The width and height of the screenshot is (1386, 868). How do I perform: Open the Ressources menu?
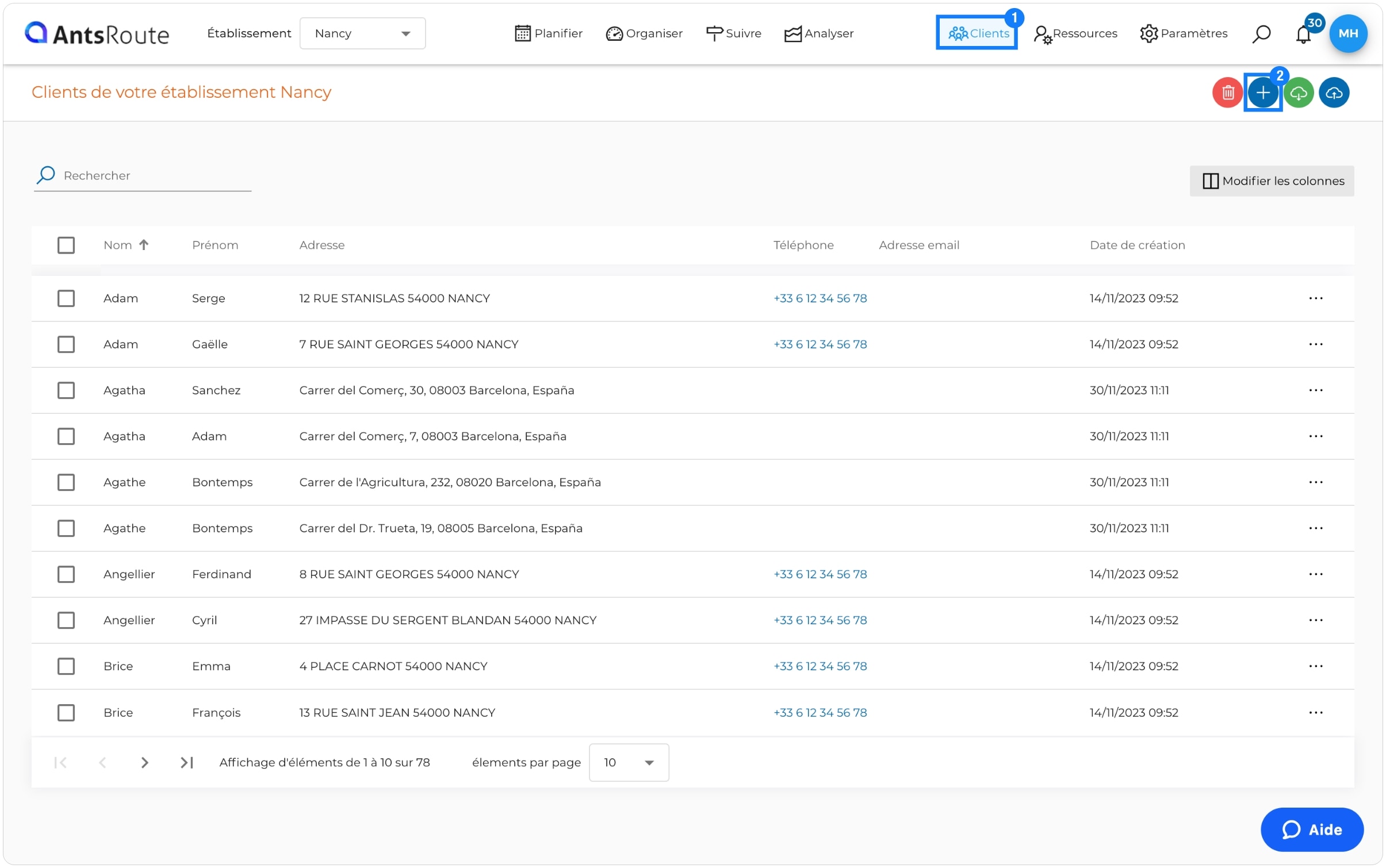point(1075,34)
